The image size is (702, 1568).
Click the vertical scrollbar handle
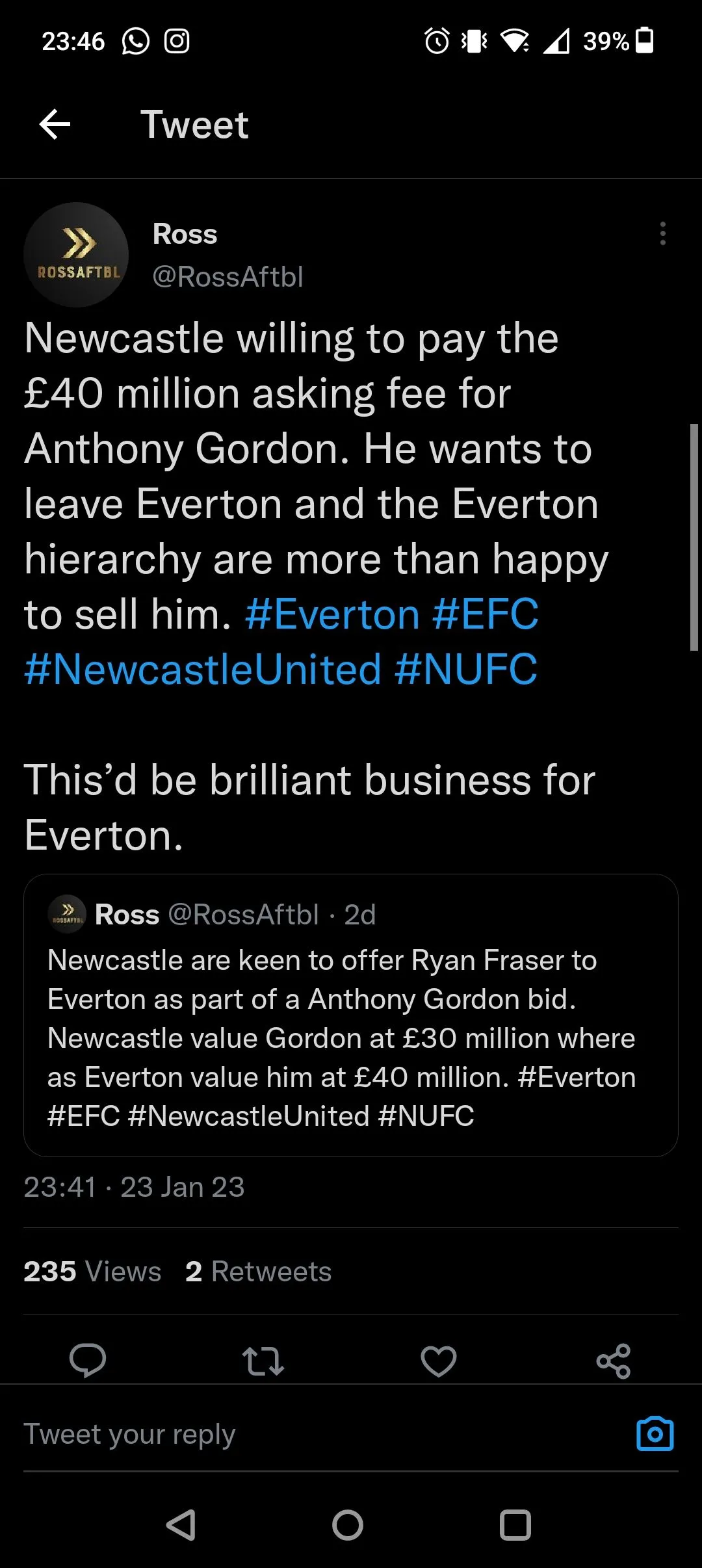694,537
